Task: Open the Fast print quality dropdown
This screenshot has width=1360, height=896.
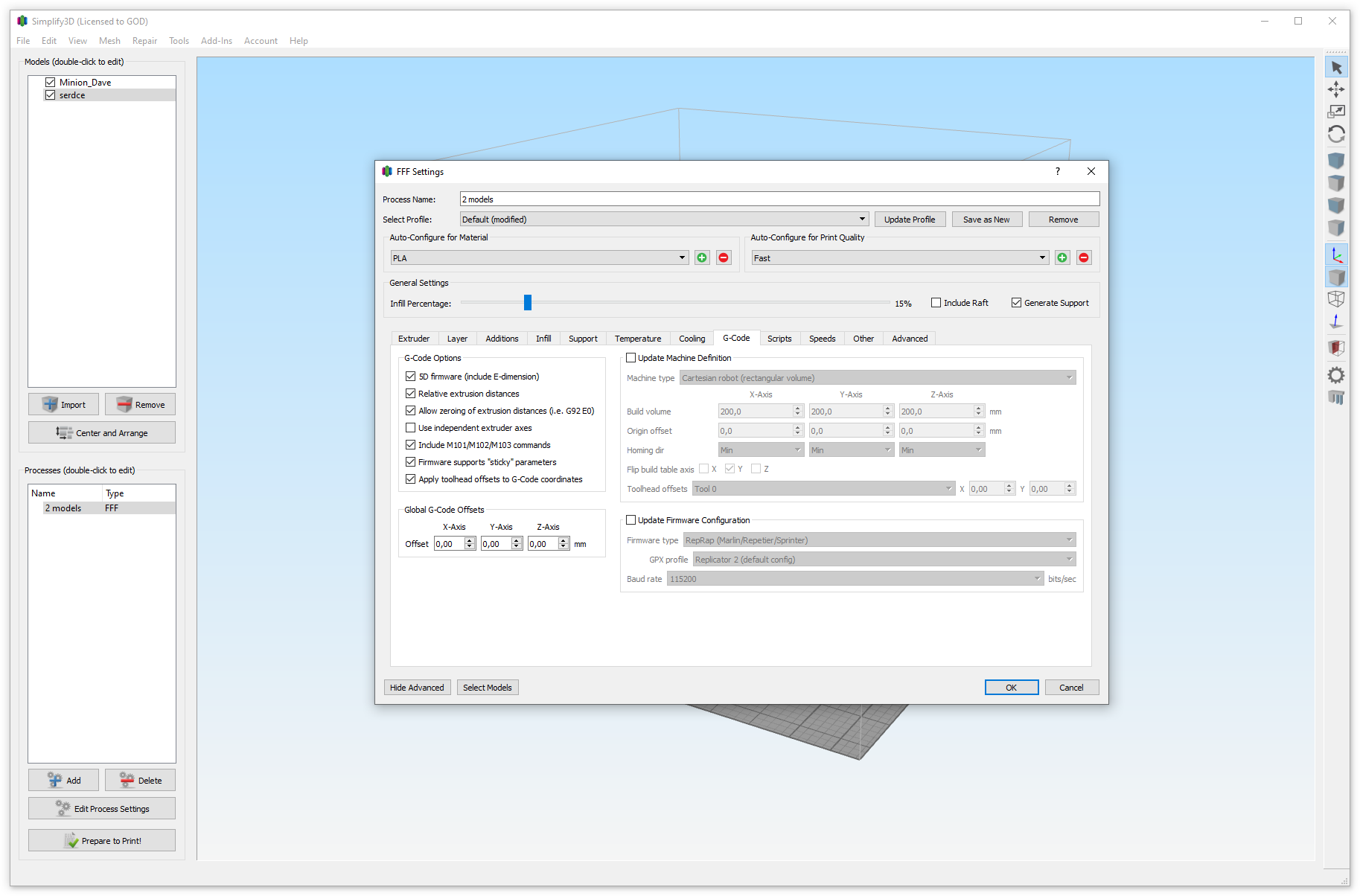Action: pyautogui.click(x=899, y=257)
